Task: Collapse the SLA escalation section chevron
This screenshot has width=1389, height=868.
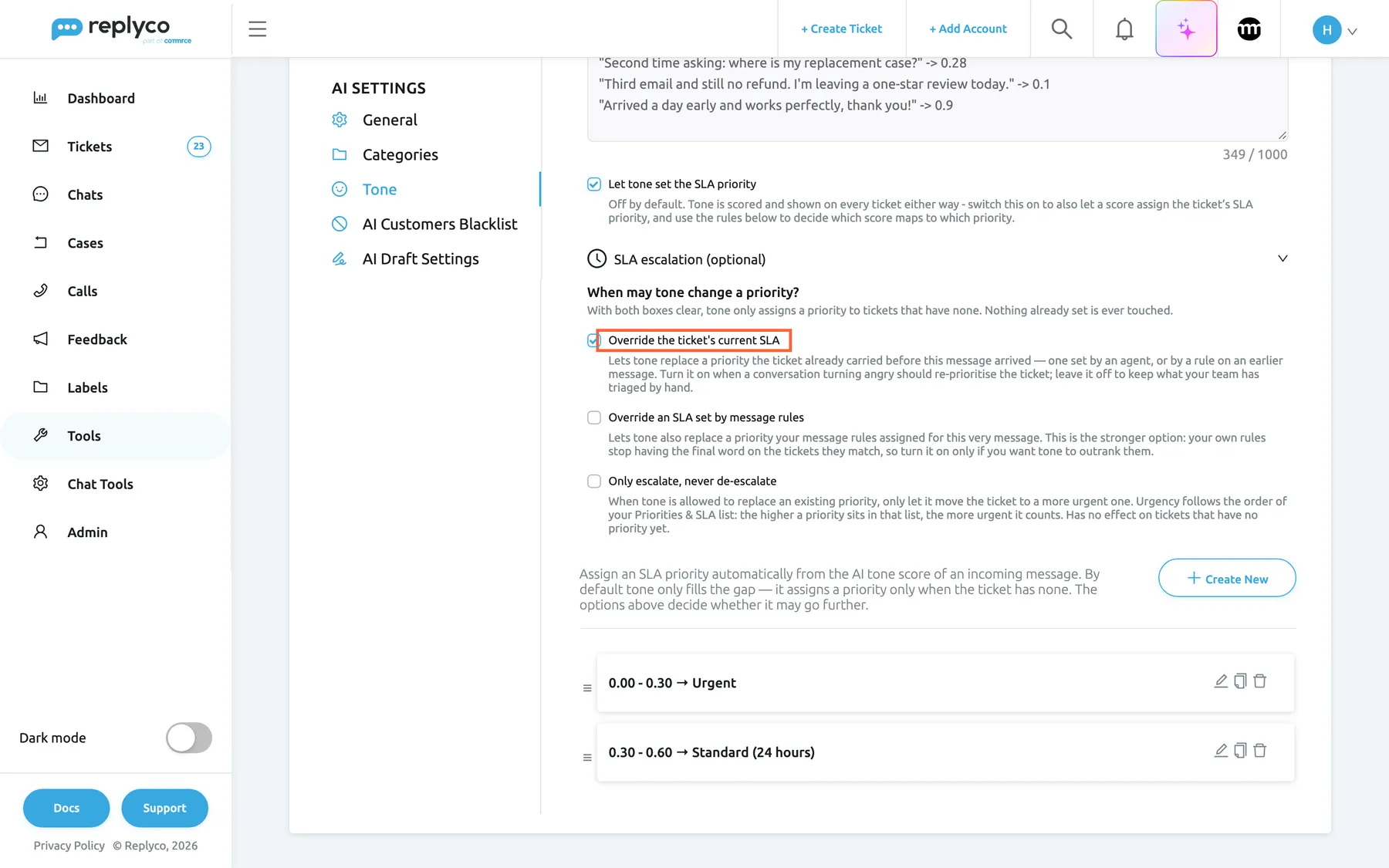Action: click(x=1283, y=258)
